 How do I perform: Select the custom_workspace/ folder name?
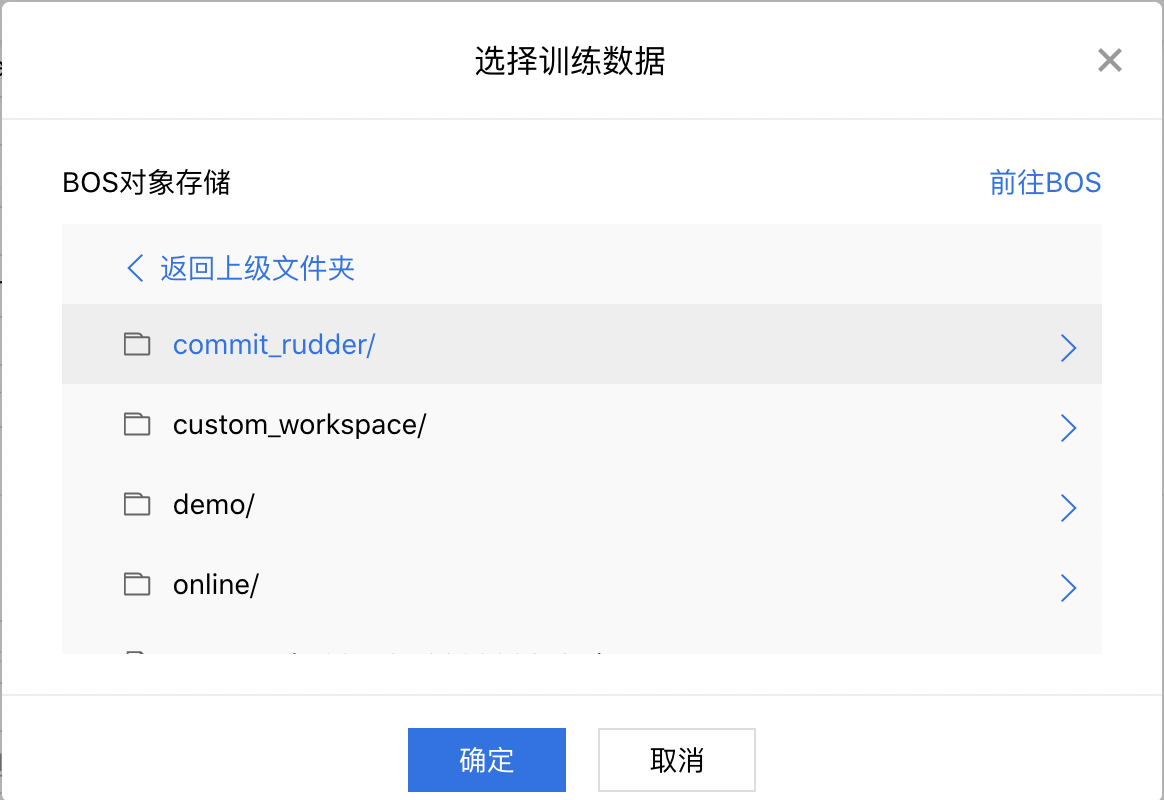300,425
